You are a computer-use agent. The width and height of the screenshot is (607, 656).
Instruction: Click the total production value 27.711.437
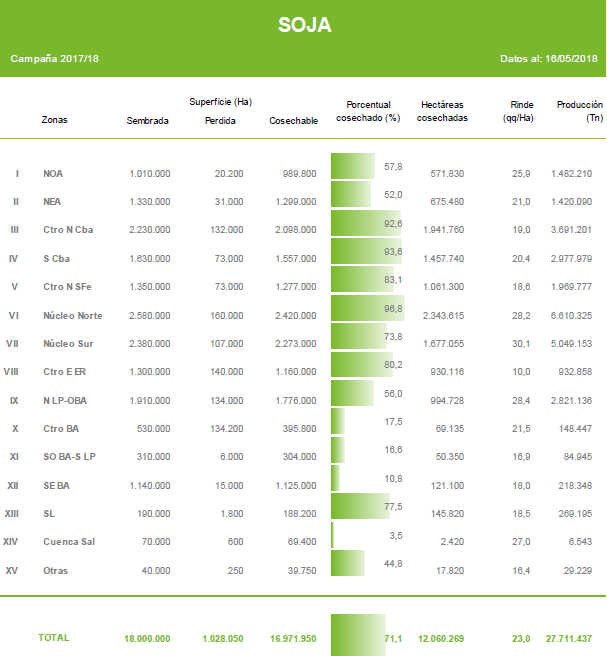coord(569,638)
